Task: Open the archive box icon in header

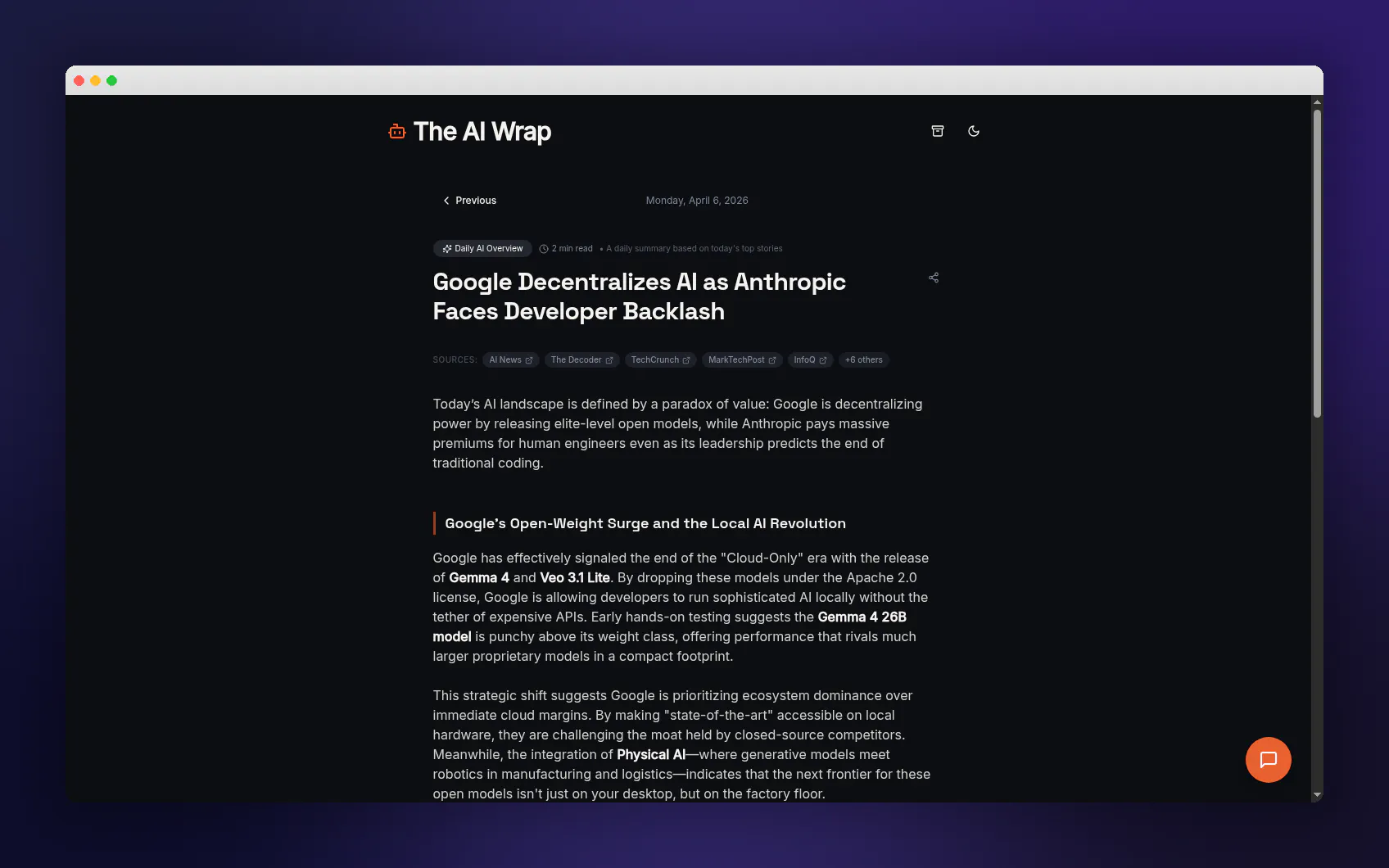Action: [x=938, y=131]
